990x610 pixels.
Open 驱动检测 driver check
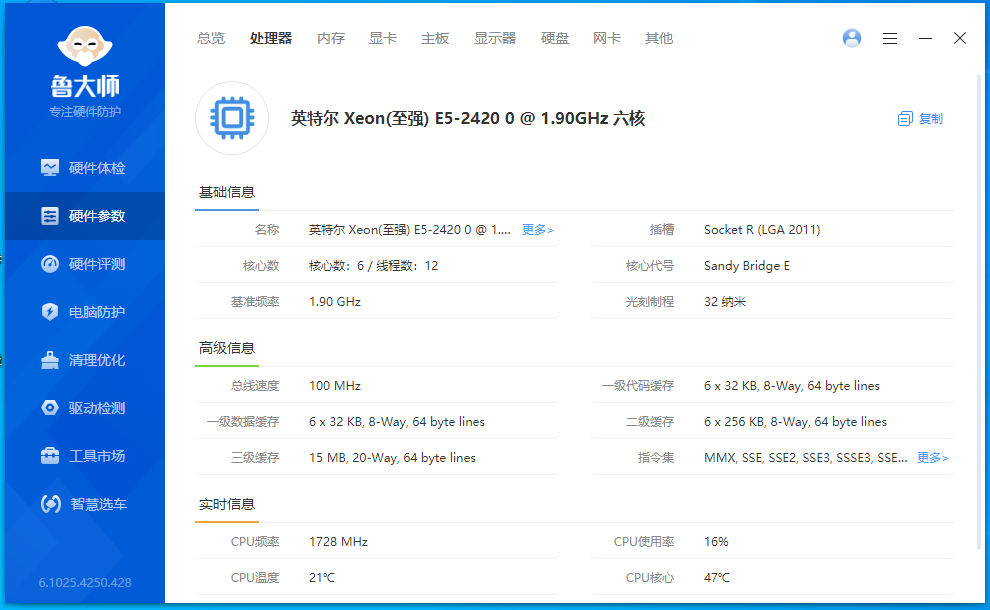click(x=85, y=408)
